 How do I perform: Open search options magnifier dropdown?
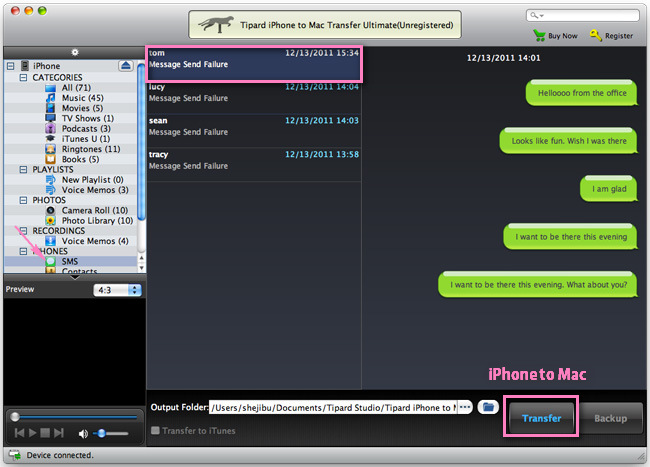537,15
